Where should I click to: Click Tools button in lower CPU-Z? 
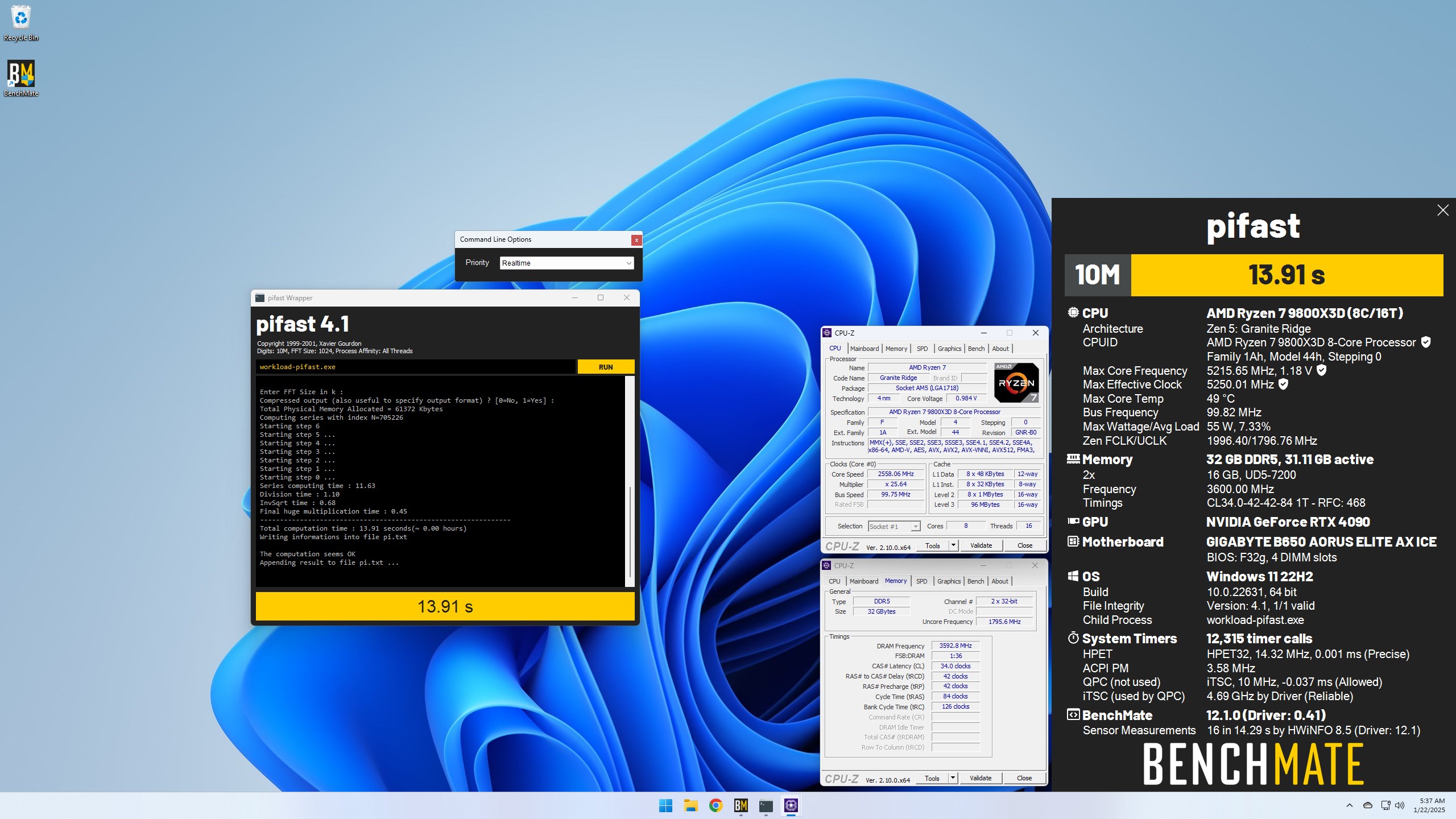tap(932, 778)
